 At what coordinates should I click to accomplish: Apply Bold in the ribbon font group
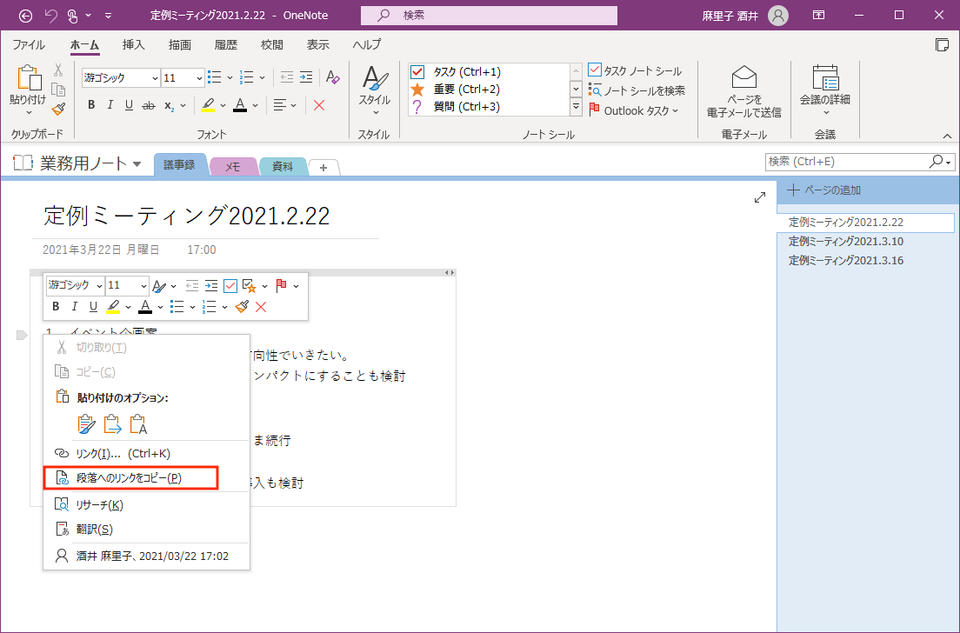pyautogui.click(x=91, y=105)
